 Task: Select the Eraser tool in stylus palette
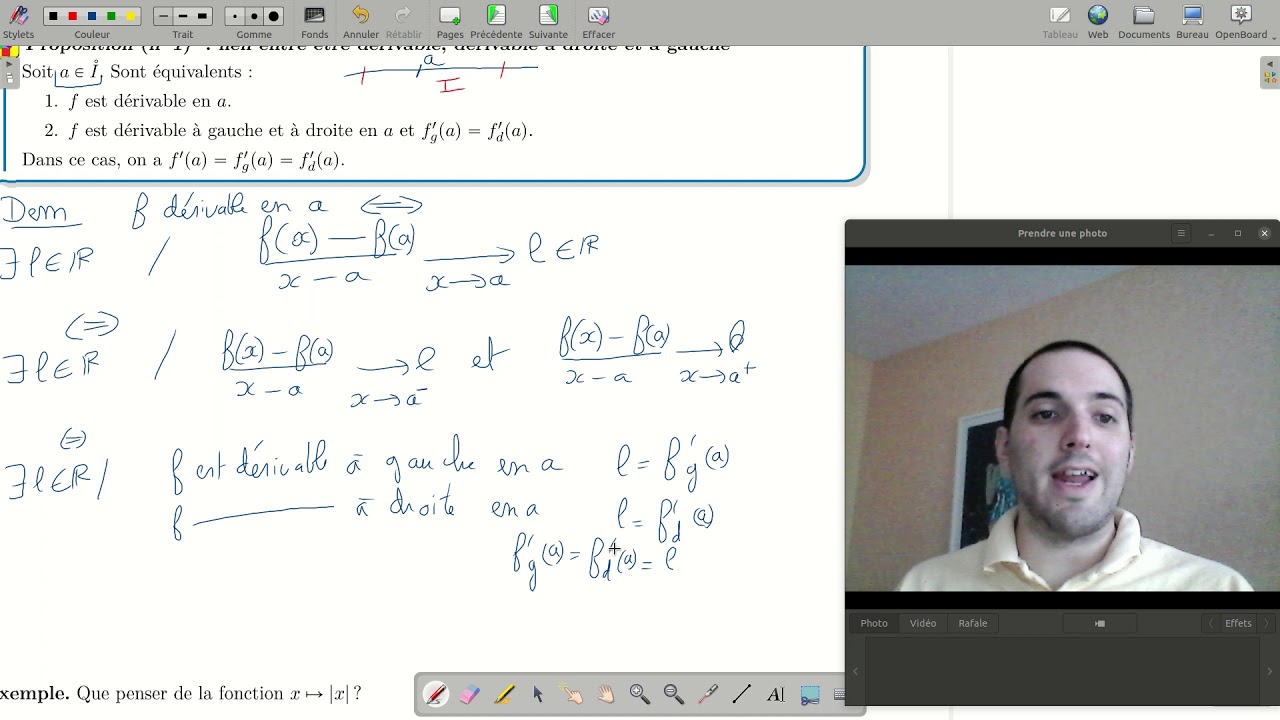(x=469, y=694)
